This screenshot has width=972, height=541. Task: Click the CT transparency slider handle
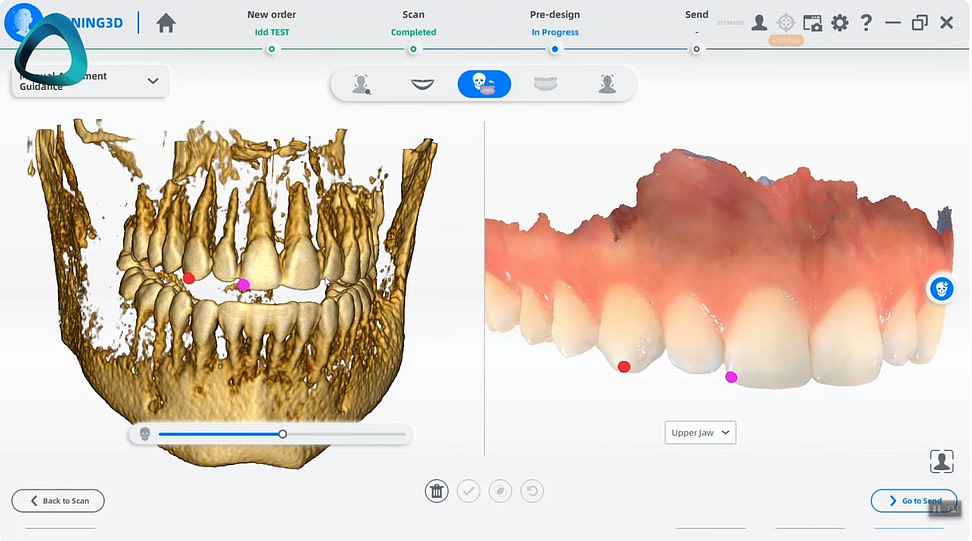[283, 434]
